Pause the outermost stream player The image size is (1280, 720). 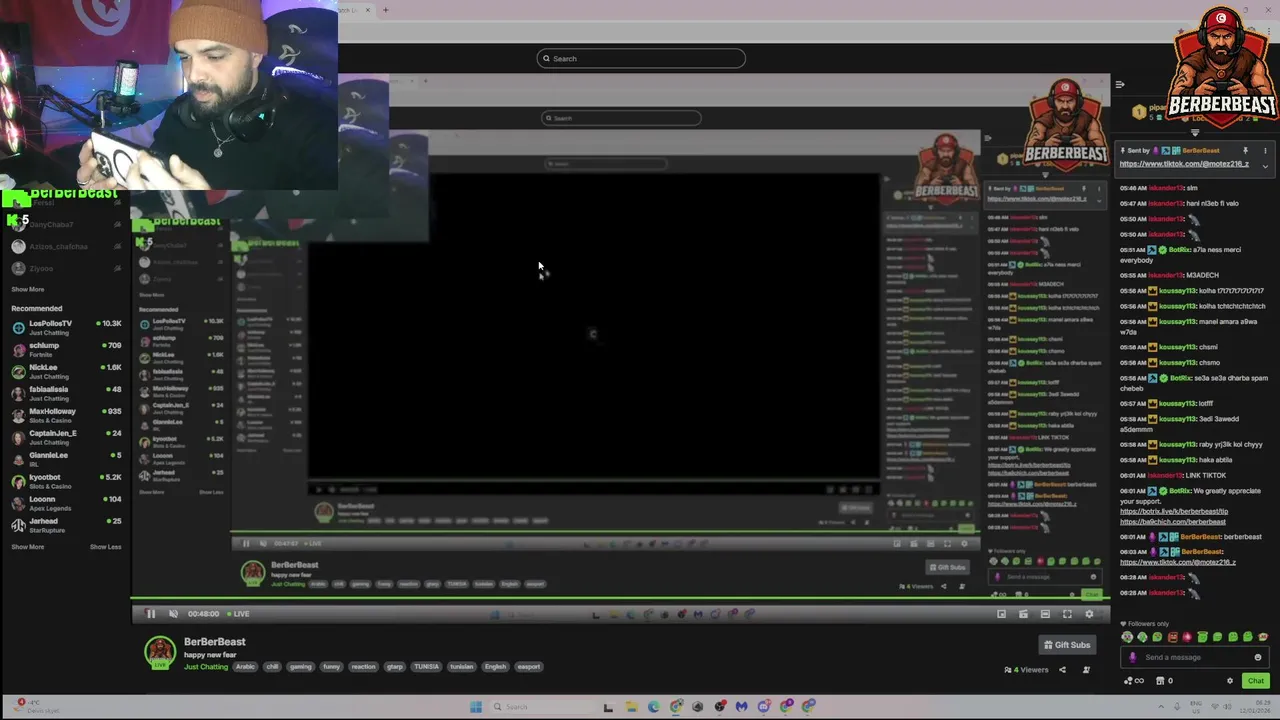coord(151,614)
